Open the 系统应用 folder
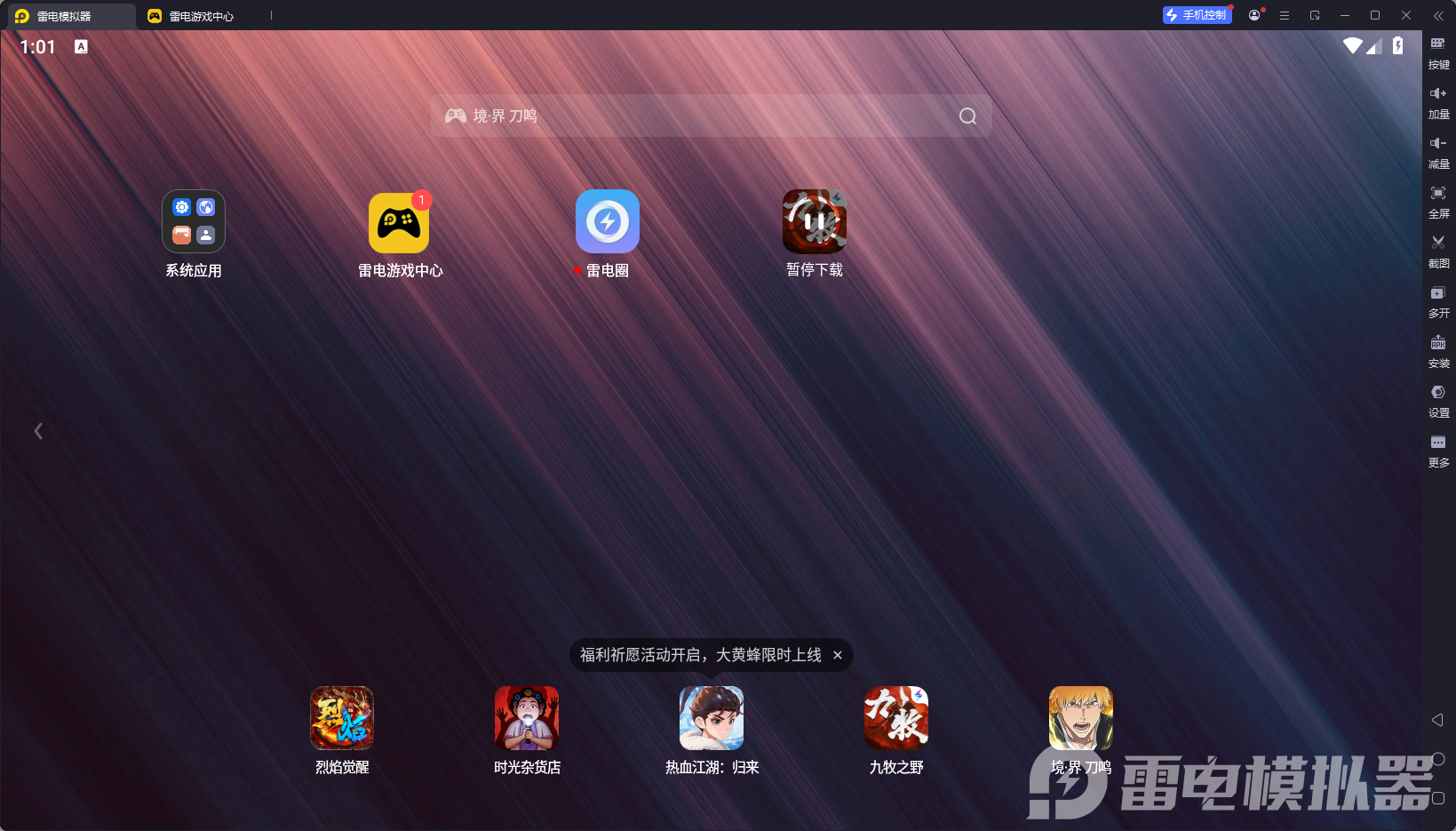Screen dimensions: 1456x831 (194, 221)
